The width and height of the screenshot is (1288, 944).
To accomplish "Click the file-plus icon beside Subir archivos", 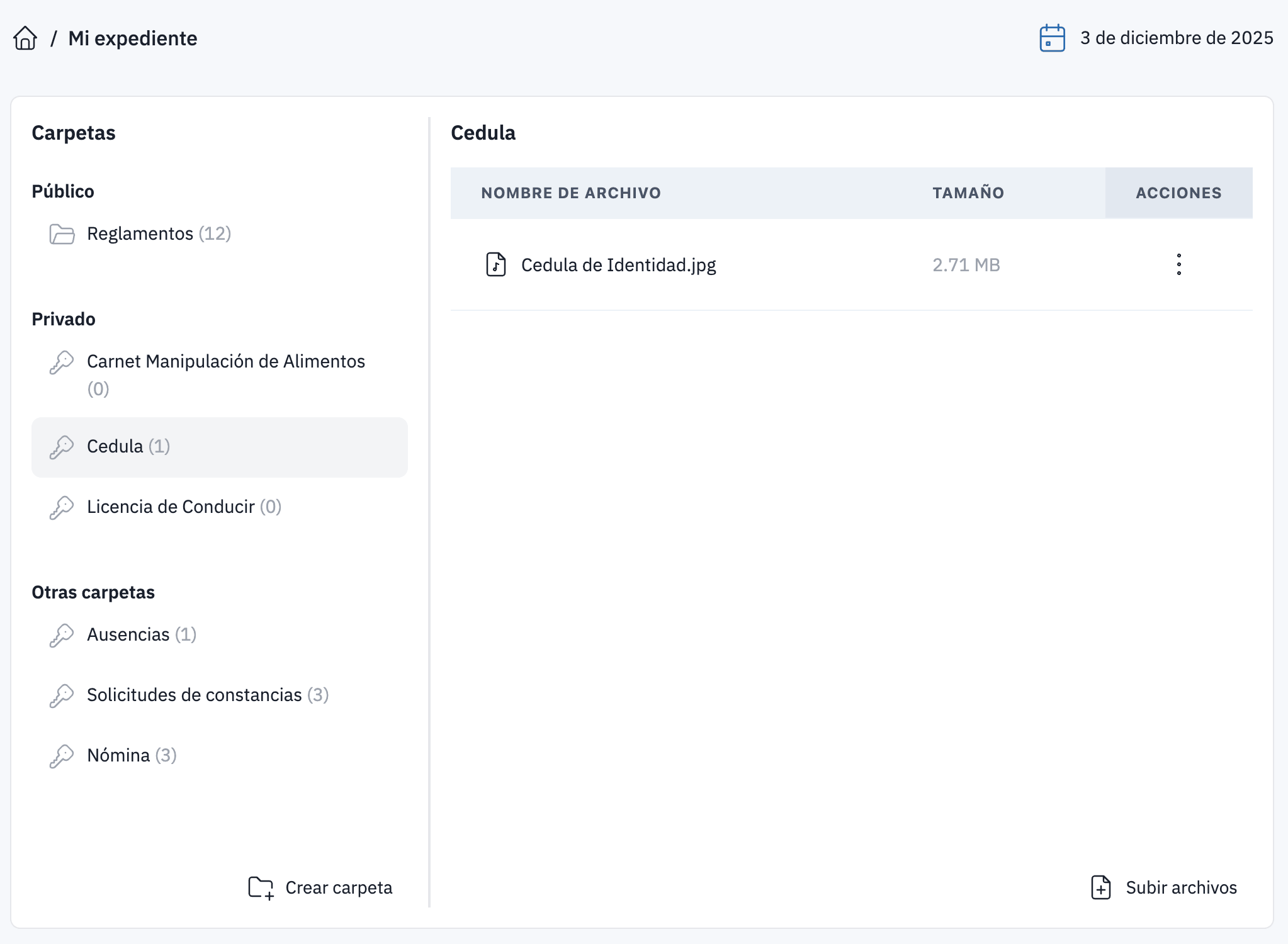I will coord(1100,887).
